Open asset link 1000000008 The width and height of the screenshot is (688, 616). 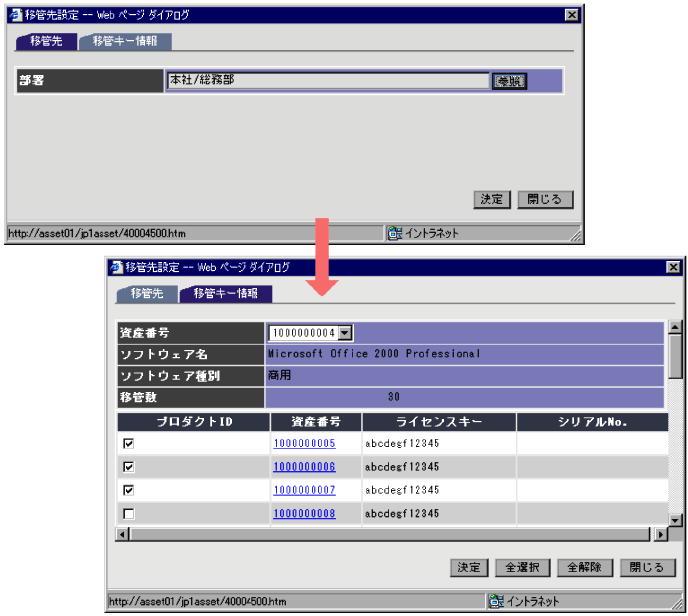(x=305, y=513)
